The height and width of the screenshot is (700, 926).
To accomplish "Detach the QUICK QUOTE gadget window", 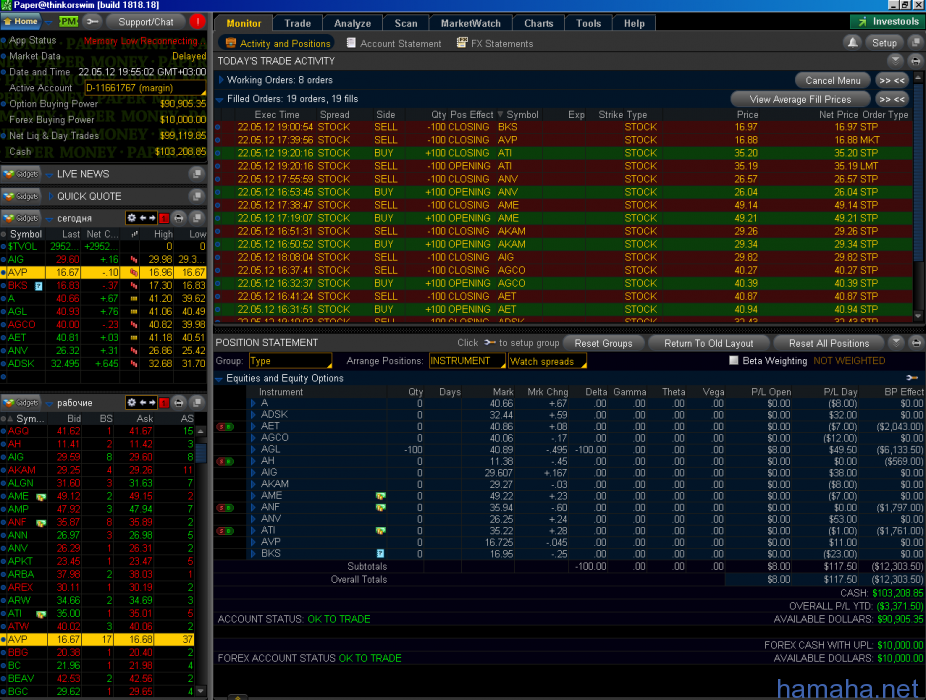I will pyautogui.click(x=197, y=196).
